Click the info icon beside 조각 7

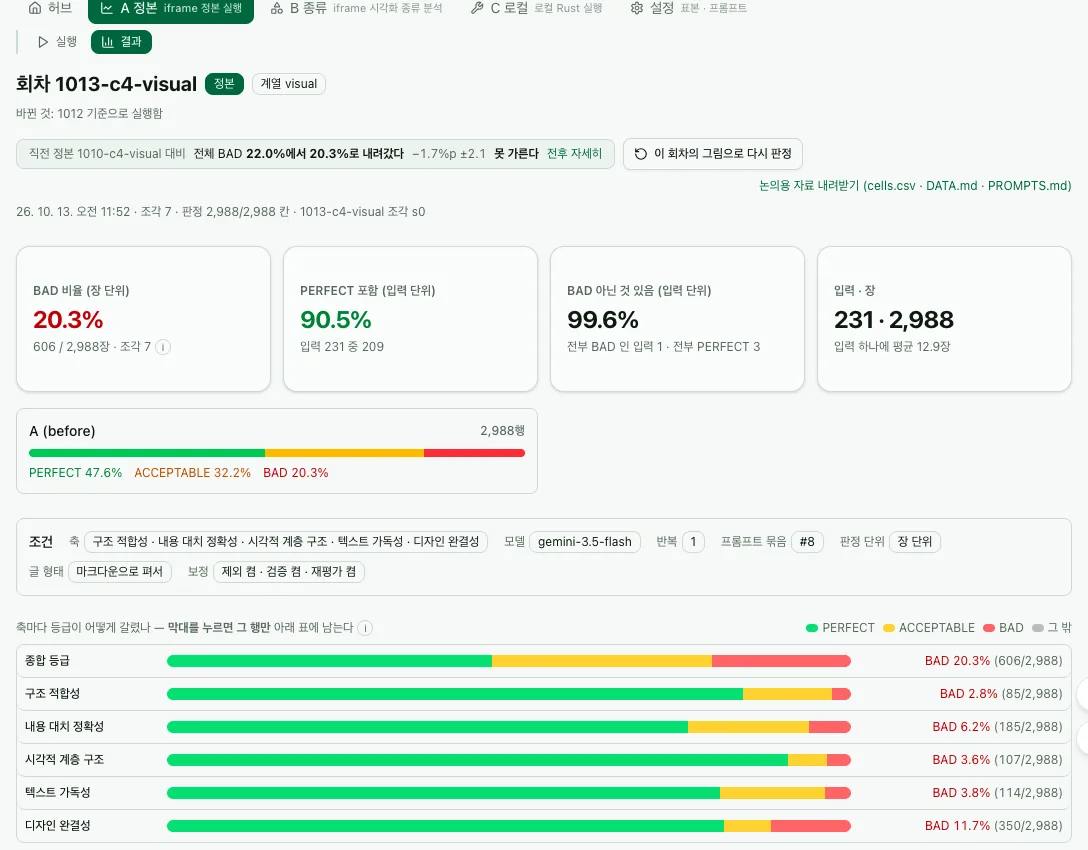tap(163, 347)
